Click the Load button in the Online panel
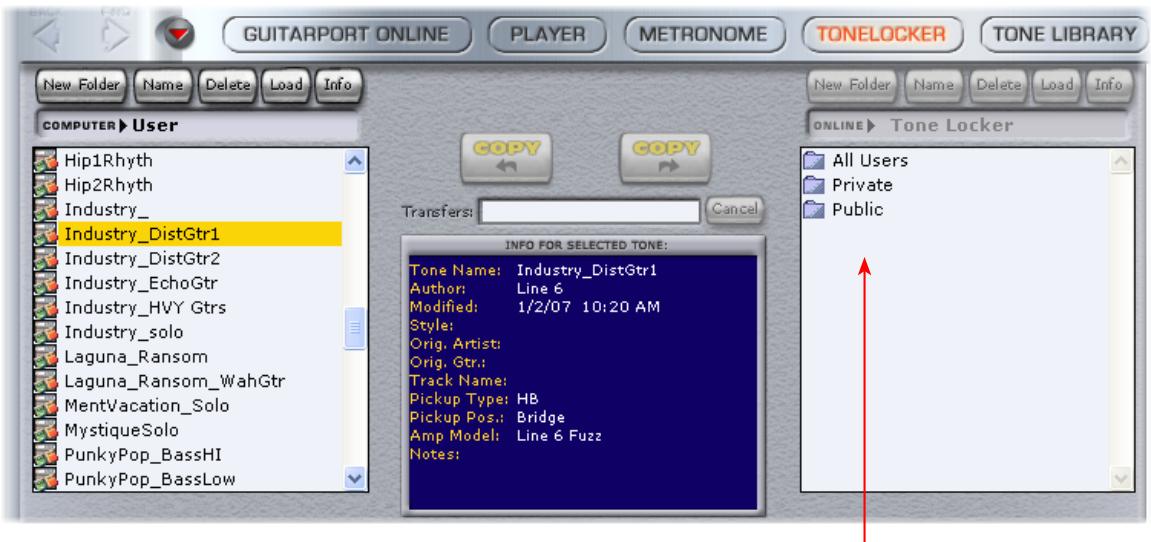The width and height of the screenshot is (1151, 542). coord(1057,85)
